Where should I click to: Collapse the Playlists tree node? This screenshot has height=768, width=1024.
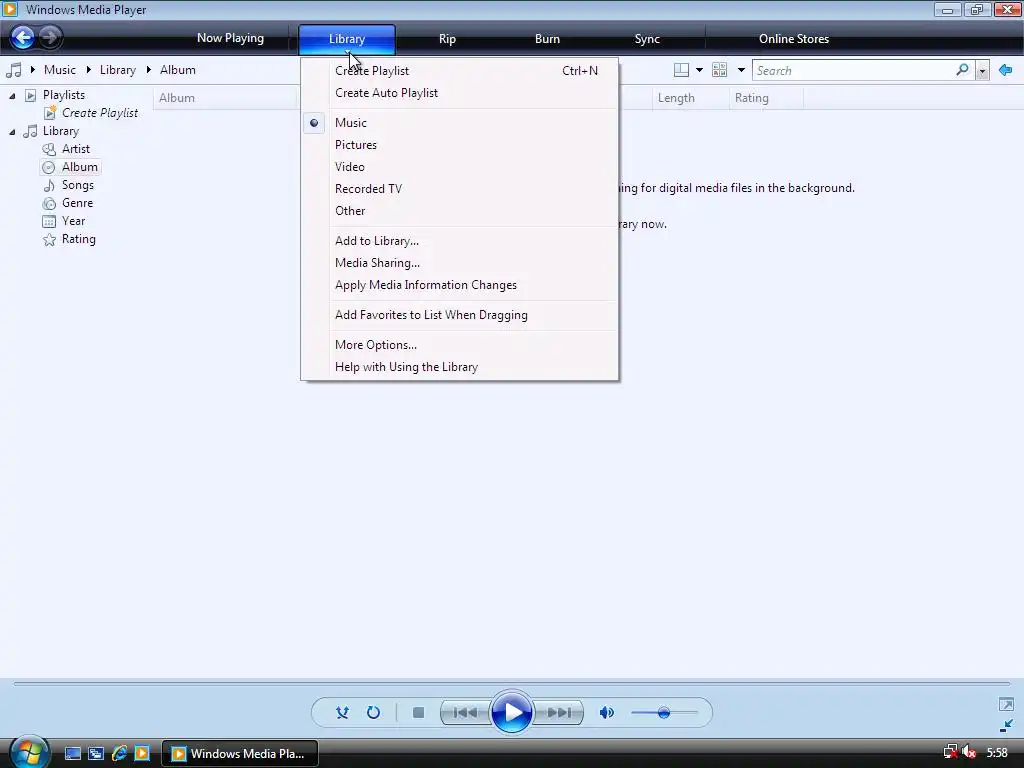pyautogui.click(x=12, y=96)
